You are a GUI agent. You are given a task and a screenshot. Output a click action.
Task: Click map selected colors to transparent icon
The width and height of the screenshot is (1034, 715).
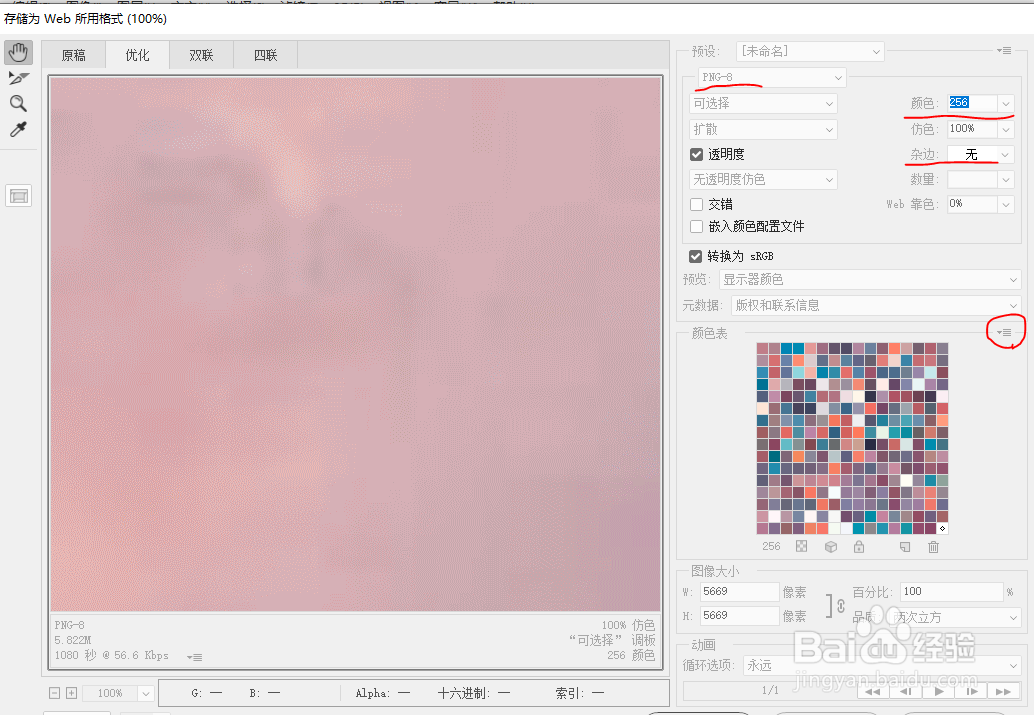tap(801, 546)
